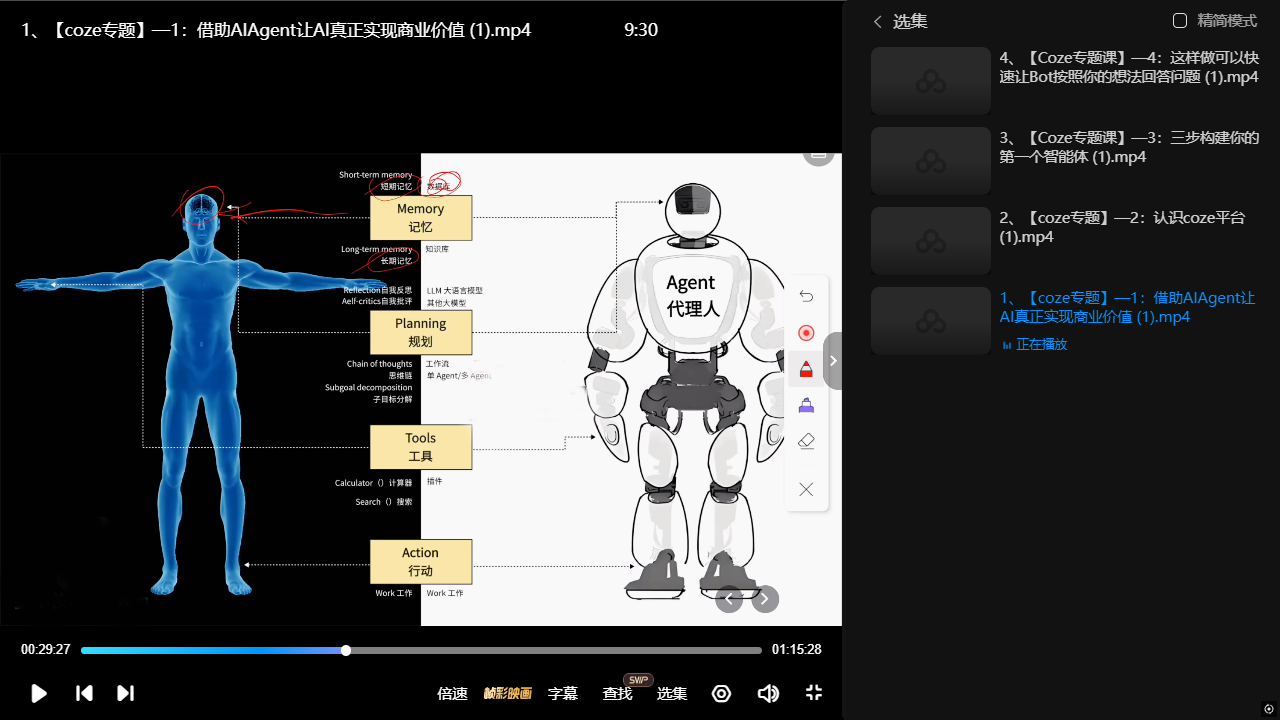The height and width of the screenshot is (720, 1280).
Task: Open the 倍速 playback speed menu
Action: 452,693
